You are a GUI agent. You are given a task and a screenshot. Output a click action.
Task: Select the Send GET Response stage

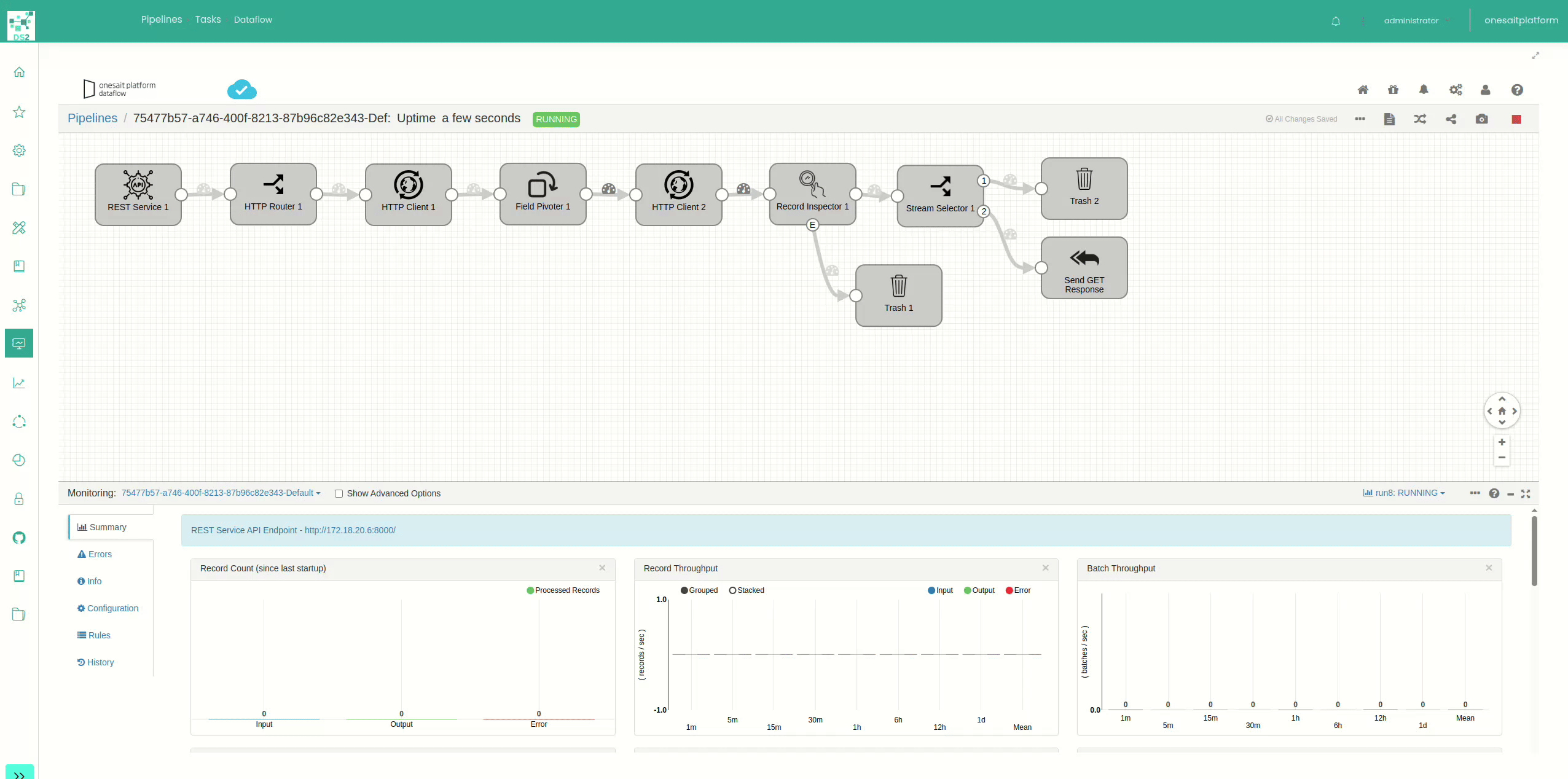1084,268
